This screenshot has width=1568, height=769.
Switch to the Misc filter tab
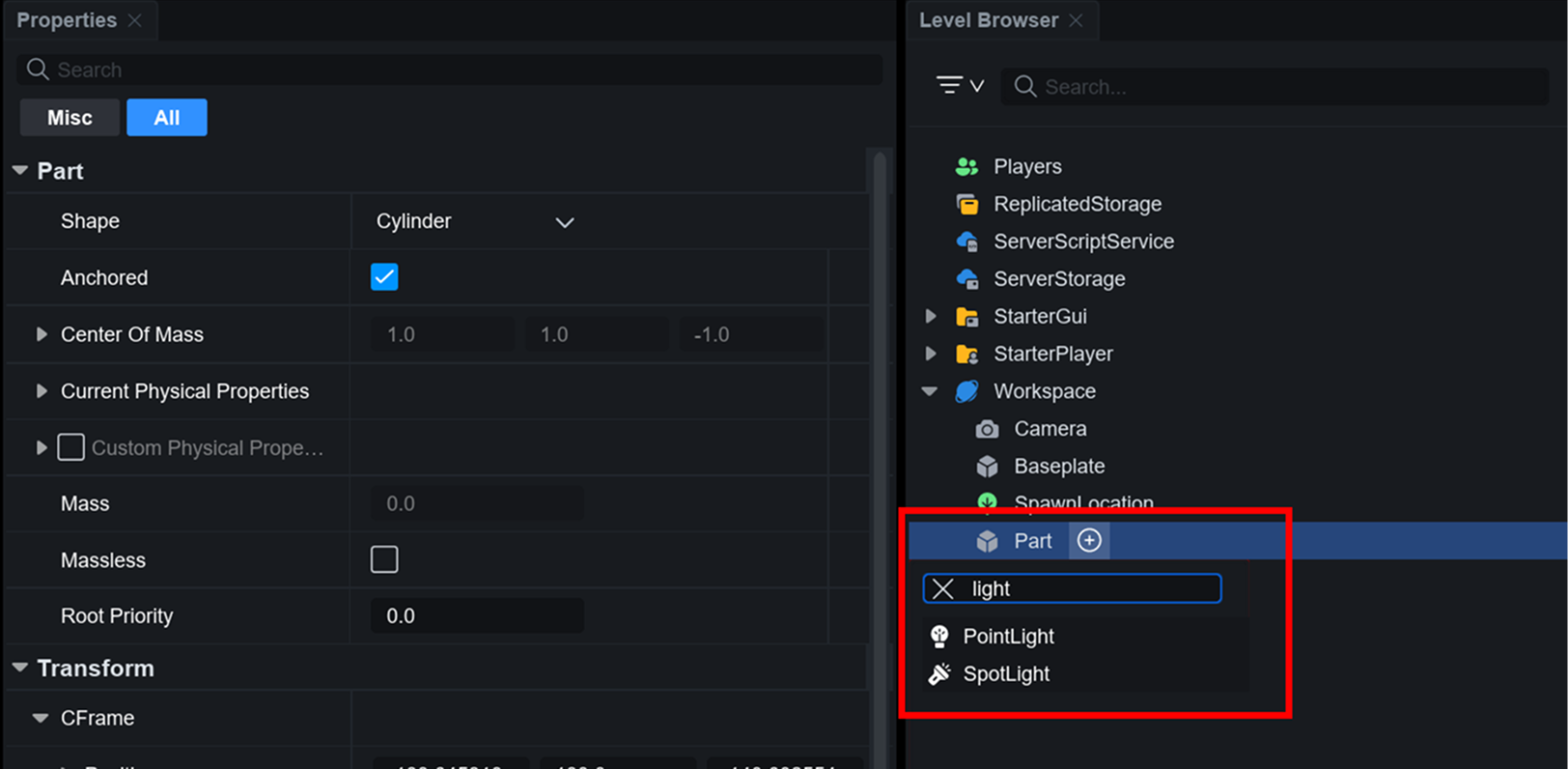(70, 118)
